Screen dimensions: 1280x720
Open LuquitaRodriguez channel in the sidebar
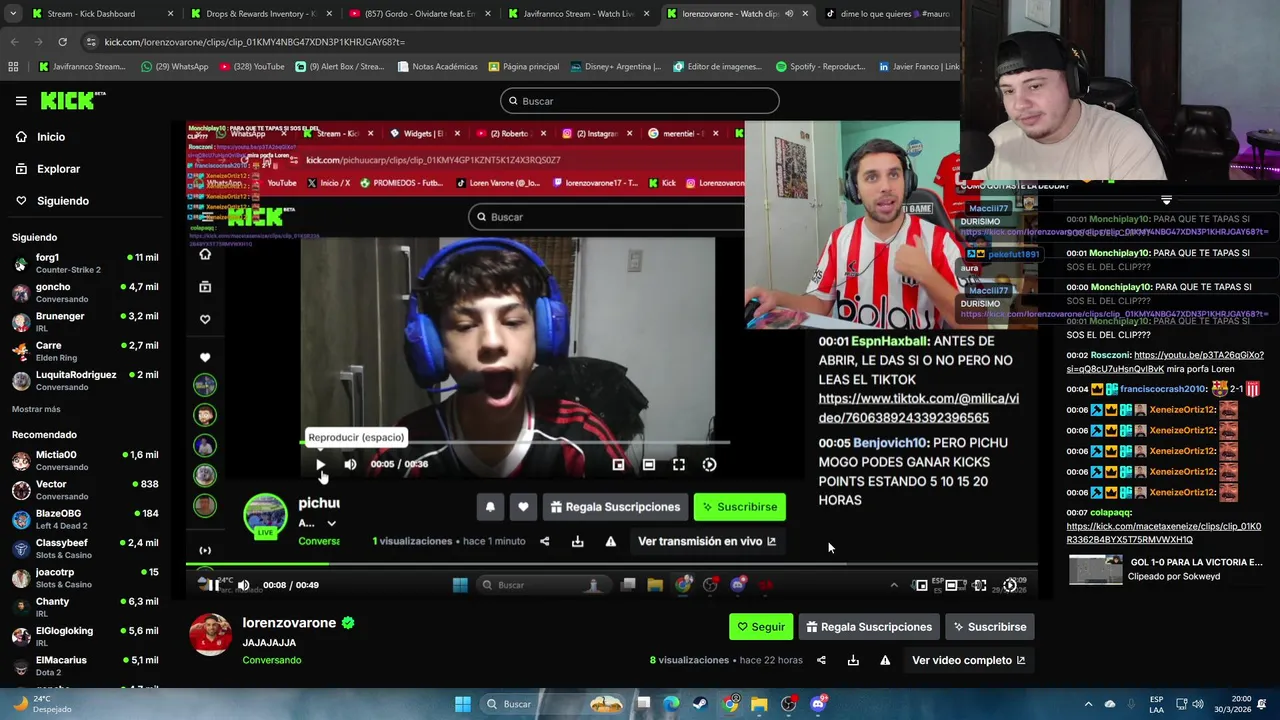click(x=85, y=381)
